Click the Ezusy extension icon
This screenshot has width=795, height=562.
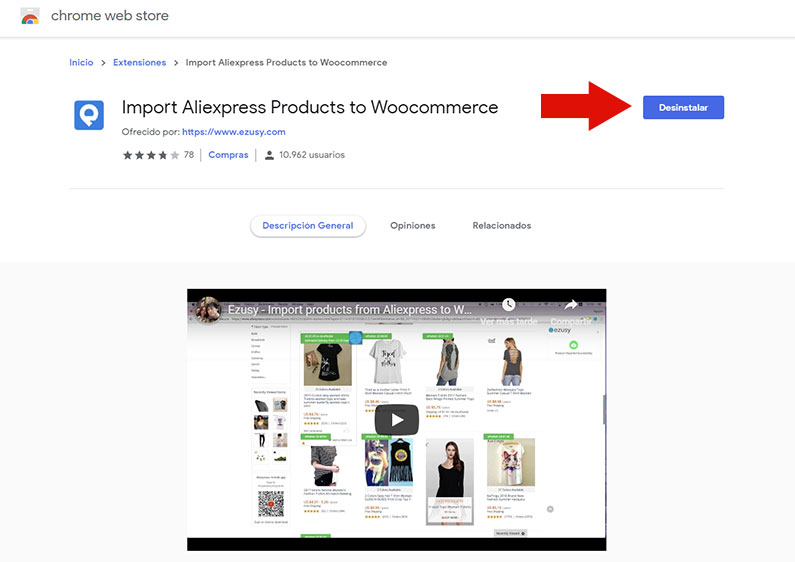point(89,115)
